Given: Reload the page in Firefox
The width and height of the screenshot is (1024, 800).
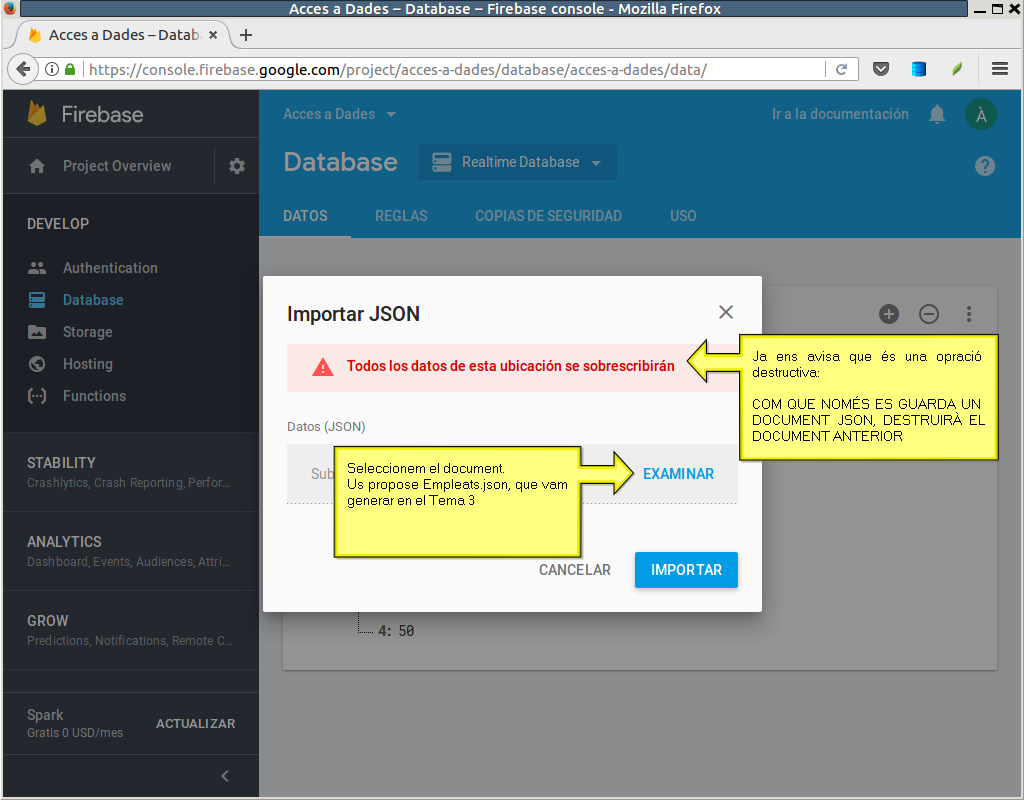Looking at the screenshot, I should 841,69.
